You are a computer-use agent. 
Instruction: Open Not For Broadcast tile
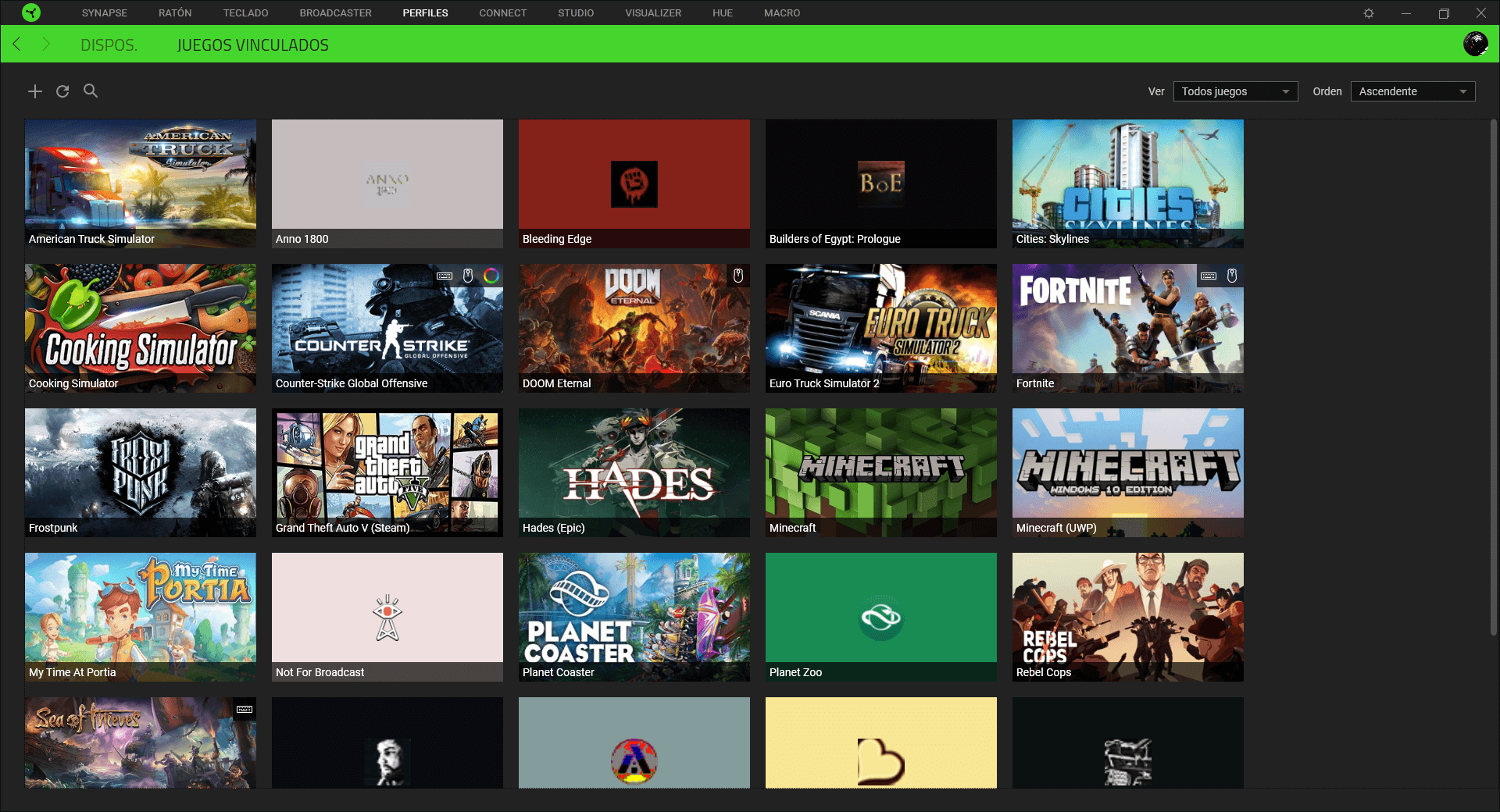pos(387,617)
